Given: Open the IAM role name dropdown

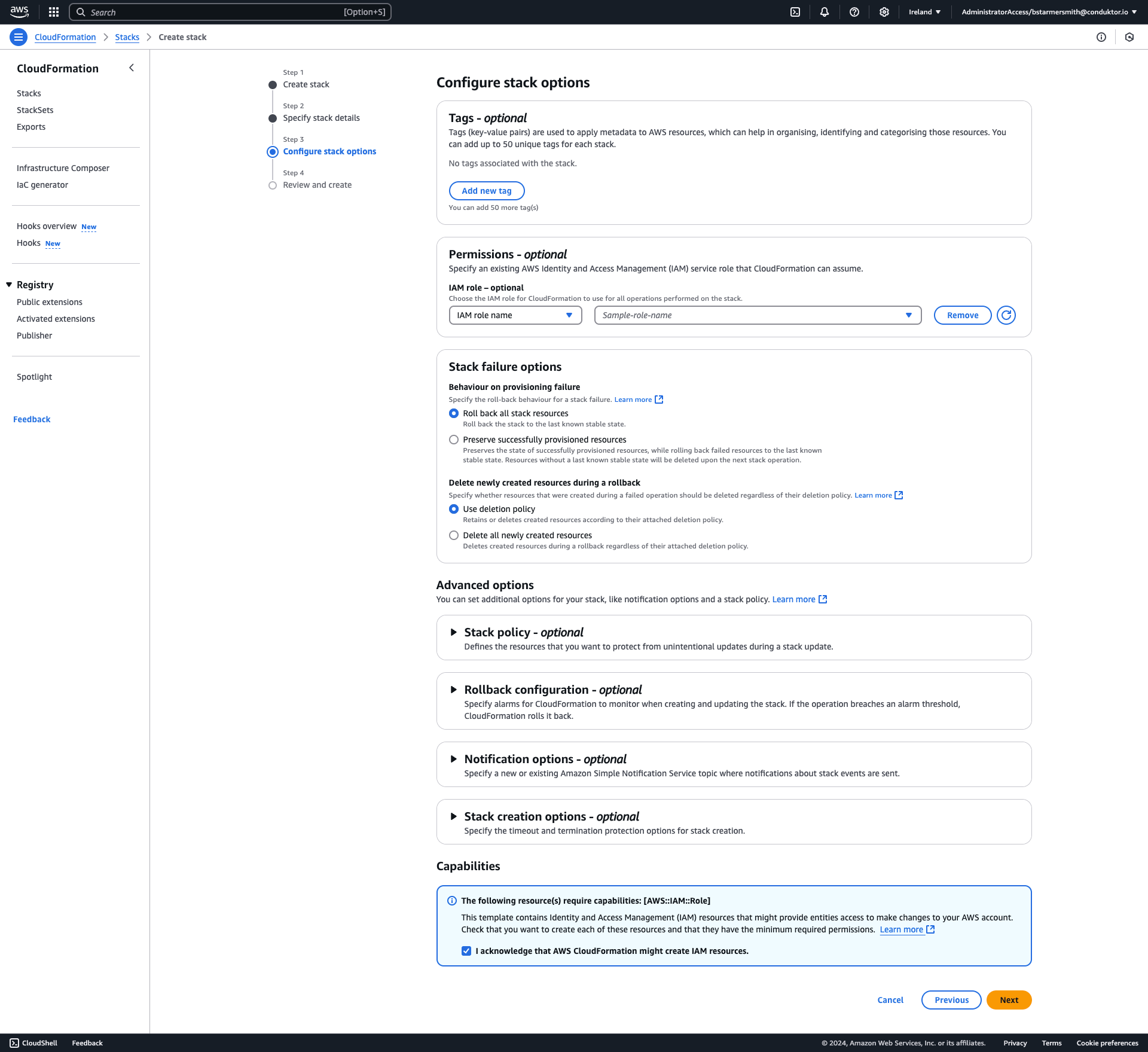Looking at the screenshot, I should coord(515,315).
